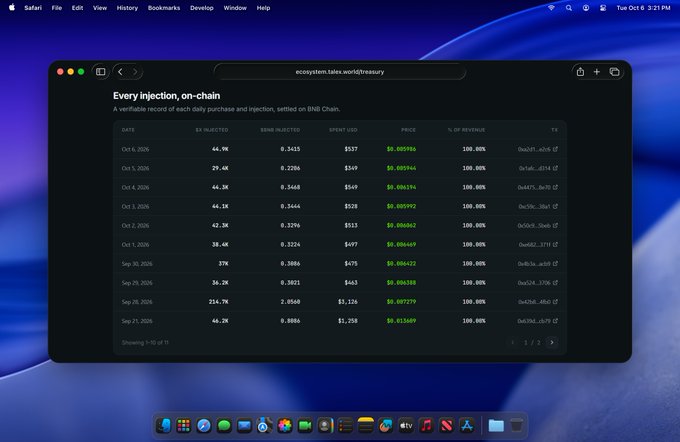This screenshot has height=442, width=680.
Task: Toggle the Safari sidebar icon
Action: [101, 72]
